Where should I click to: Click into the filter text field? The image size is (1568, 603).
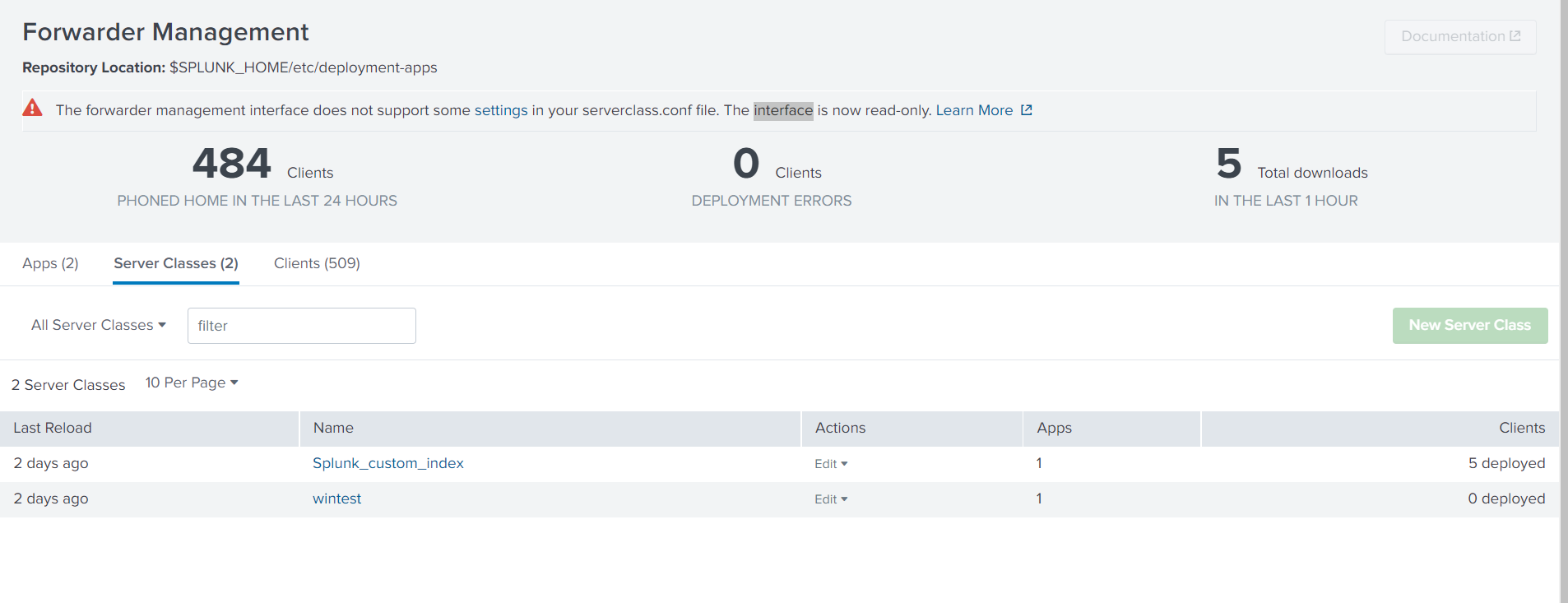(x=301, y=326)
